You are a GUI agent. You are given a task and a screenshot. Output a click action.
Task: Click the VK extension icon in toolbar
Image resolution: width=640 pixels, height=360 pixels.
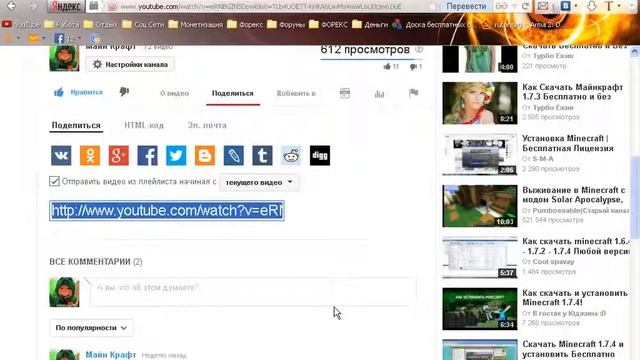tap(566, 6)
